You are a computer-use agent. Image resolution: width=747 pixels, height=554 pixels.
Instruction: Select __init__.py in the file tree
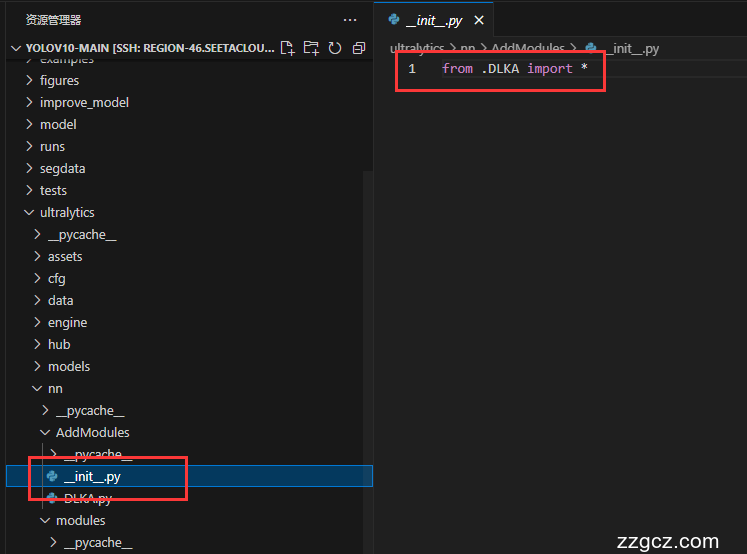tap(92, 476)
